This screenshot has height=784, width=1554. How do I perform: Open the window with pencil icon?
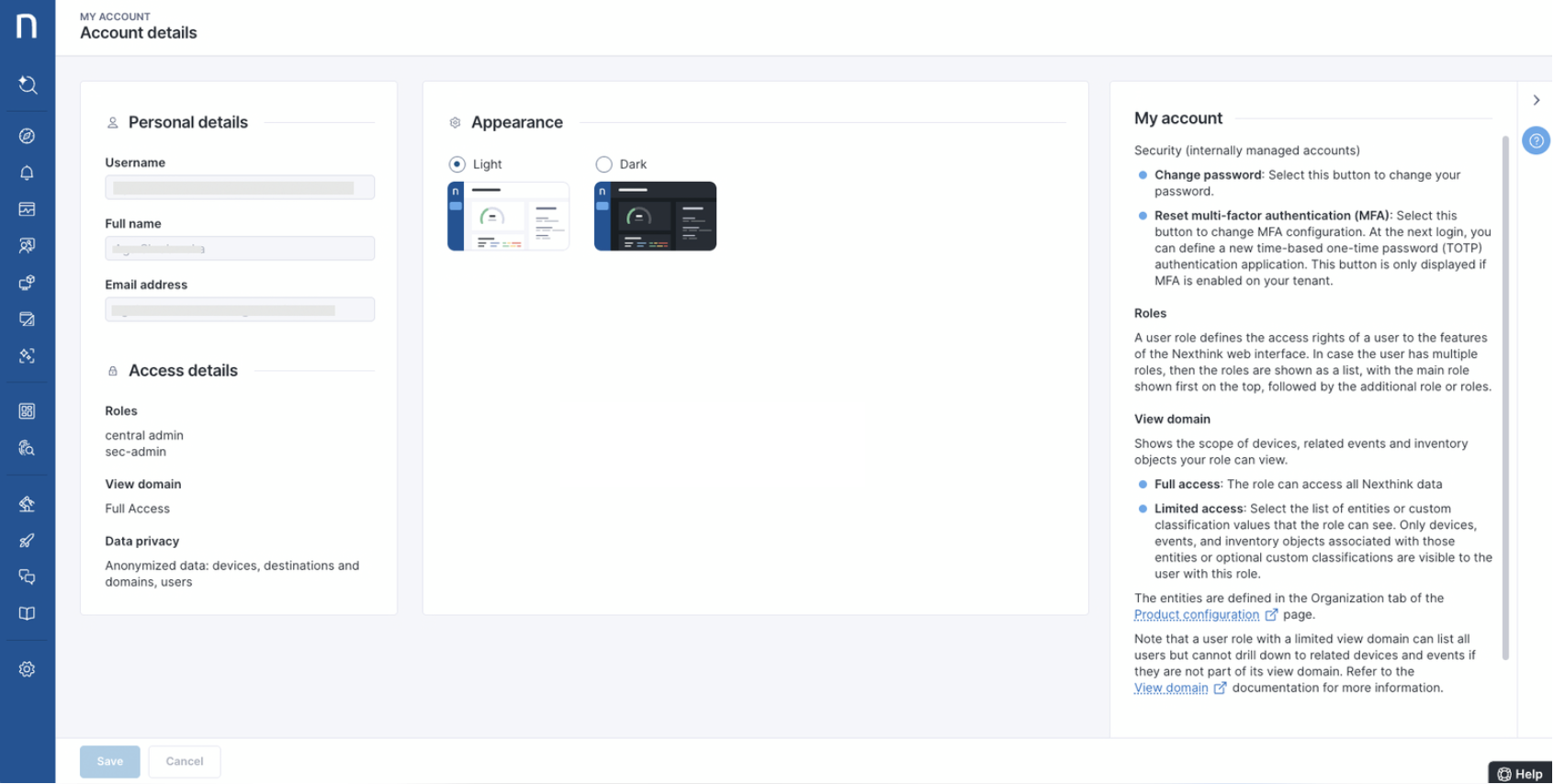coord(27,319)
